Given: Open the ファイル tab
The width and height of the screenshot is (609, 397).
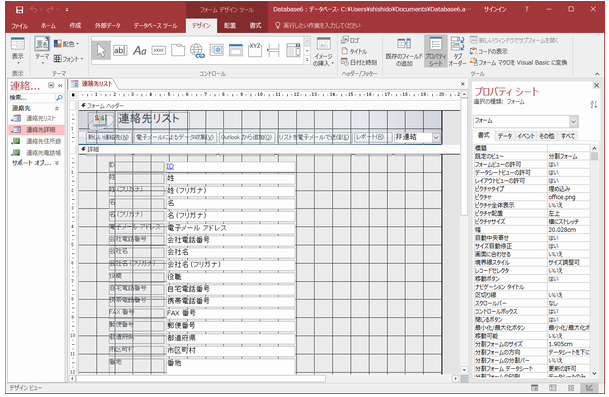Looking at the screenshot, I should [19, 26].
